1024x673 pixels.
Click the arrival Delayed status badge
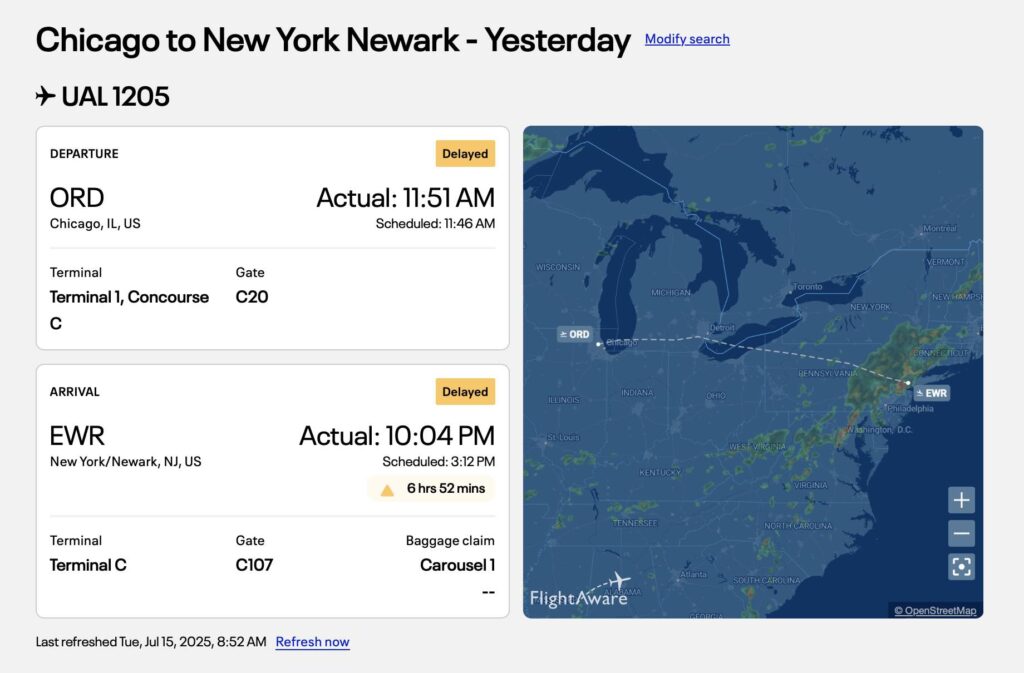tap(465, 392)
